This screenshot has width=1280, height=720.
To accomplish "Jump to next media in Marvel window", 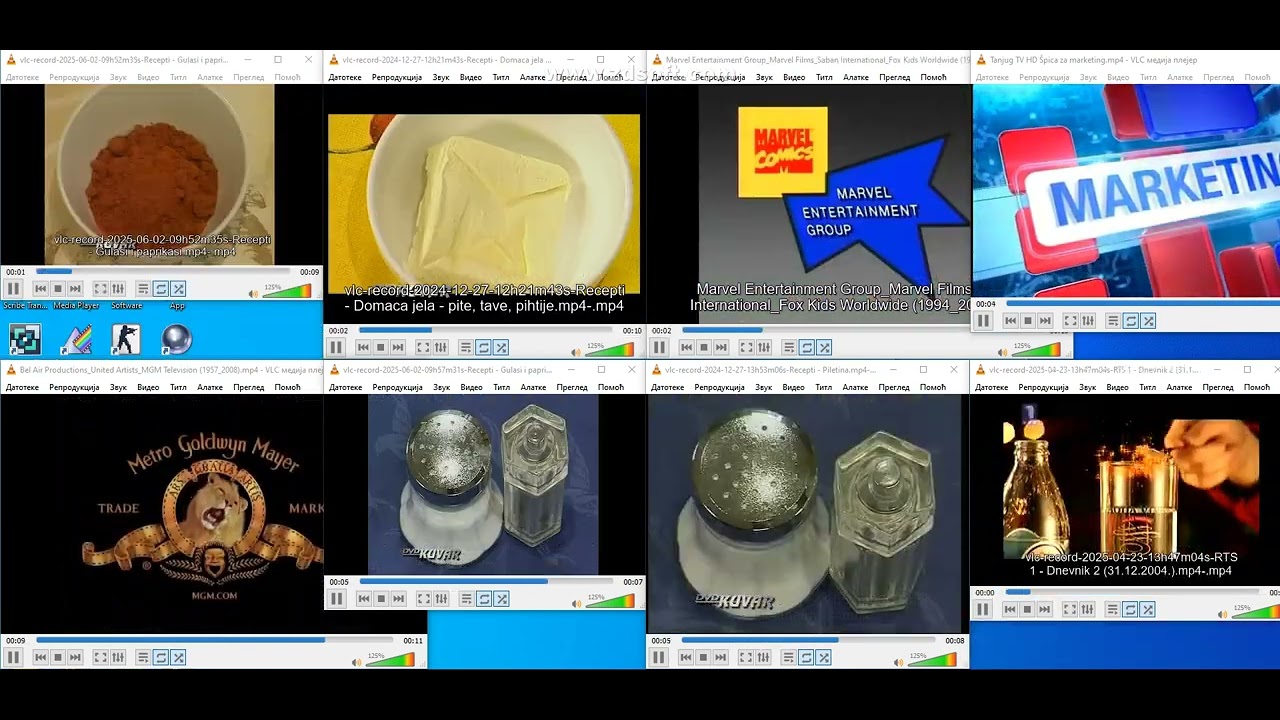I will (721, 347).
